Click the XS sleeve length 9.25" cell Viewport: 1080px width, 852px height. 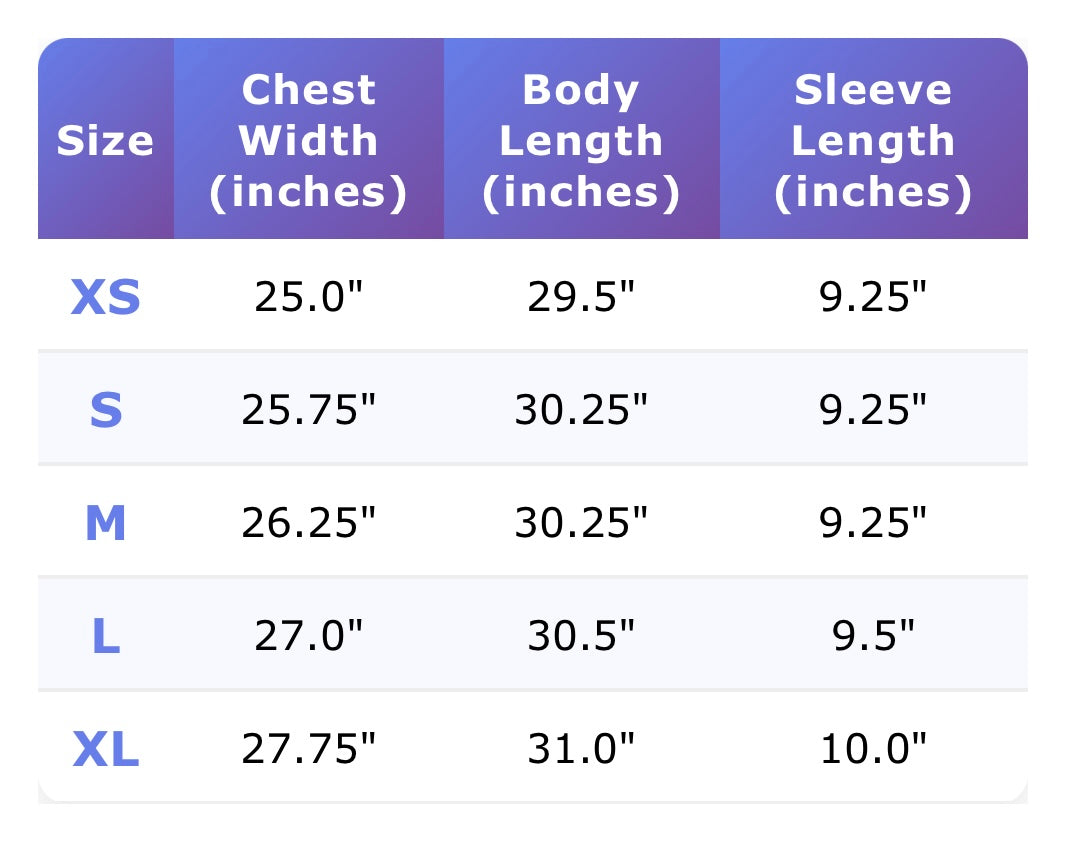pyautogui.click(x=873, y=297)
